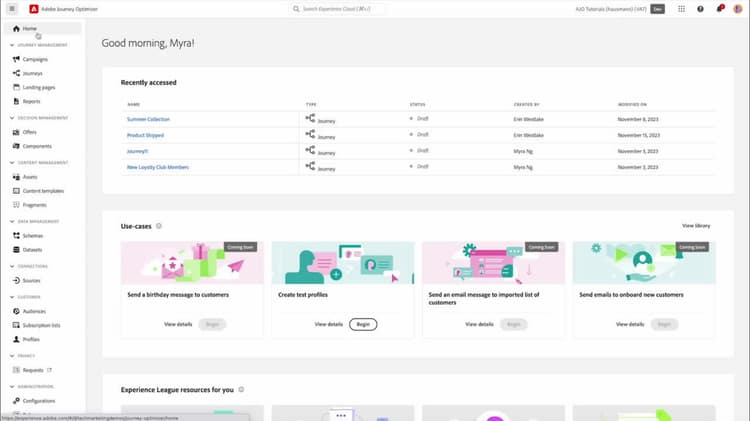Open the app switcher grid icon

tap(681, 9)
